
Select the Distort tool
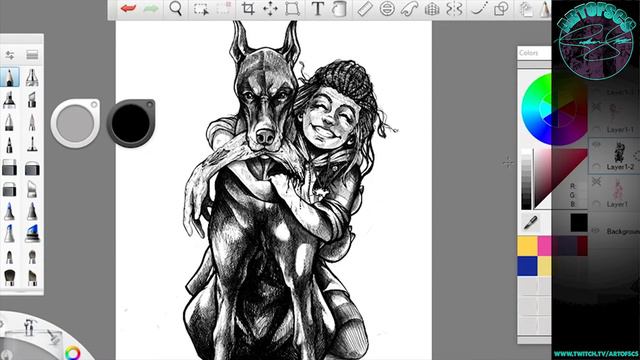292,9
